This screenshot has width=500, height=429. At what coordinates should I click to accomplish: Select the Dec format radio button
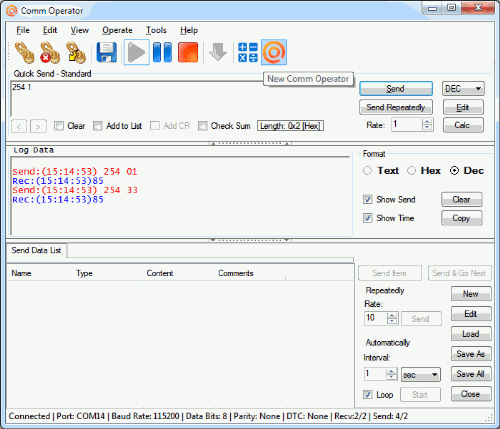click(454, 171)
